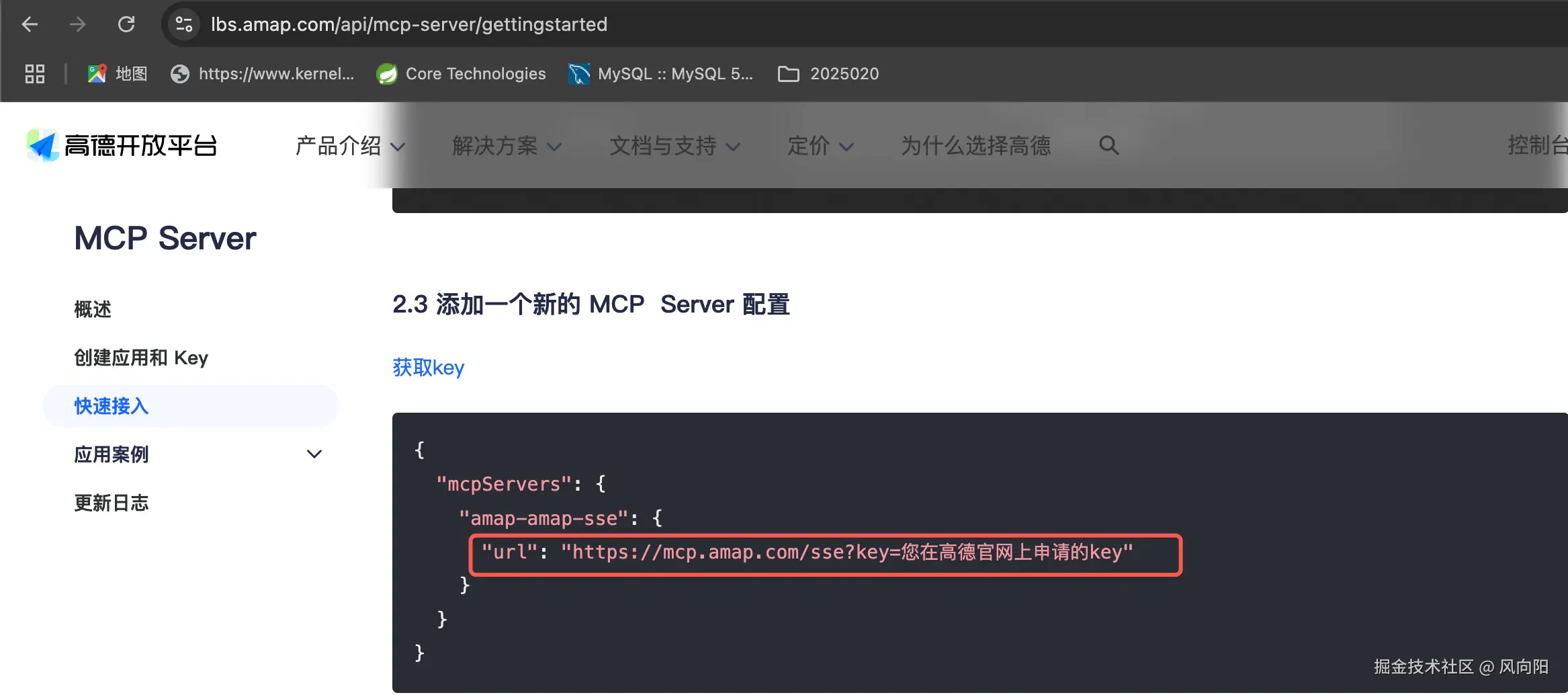
Task: Open the apps grid in bookmarks bar
Action: pyautogui.click(x=35, y=74)
